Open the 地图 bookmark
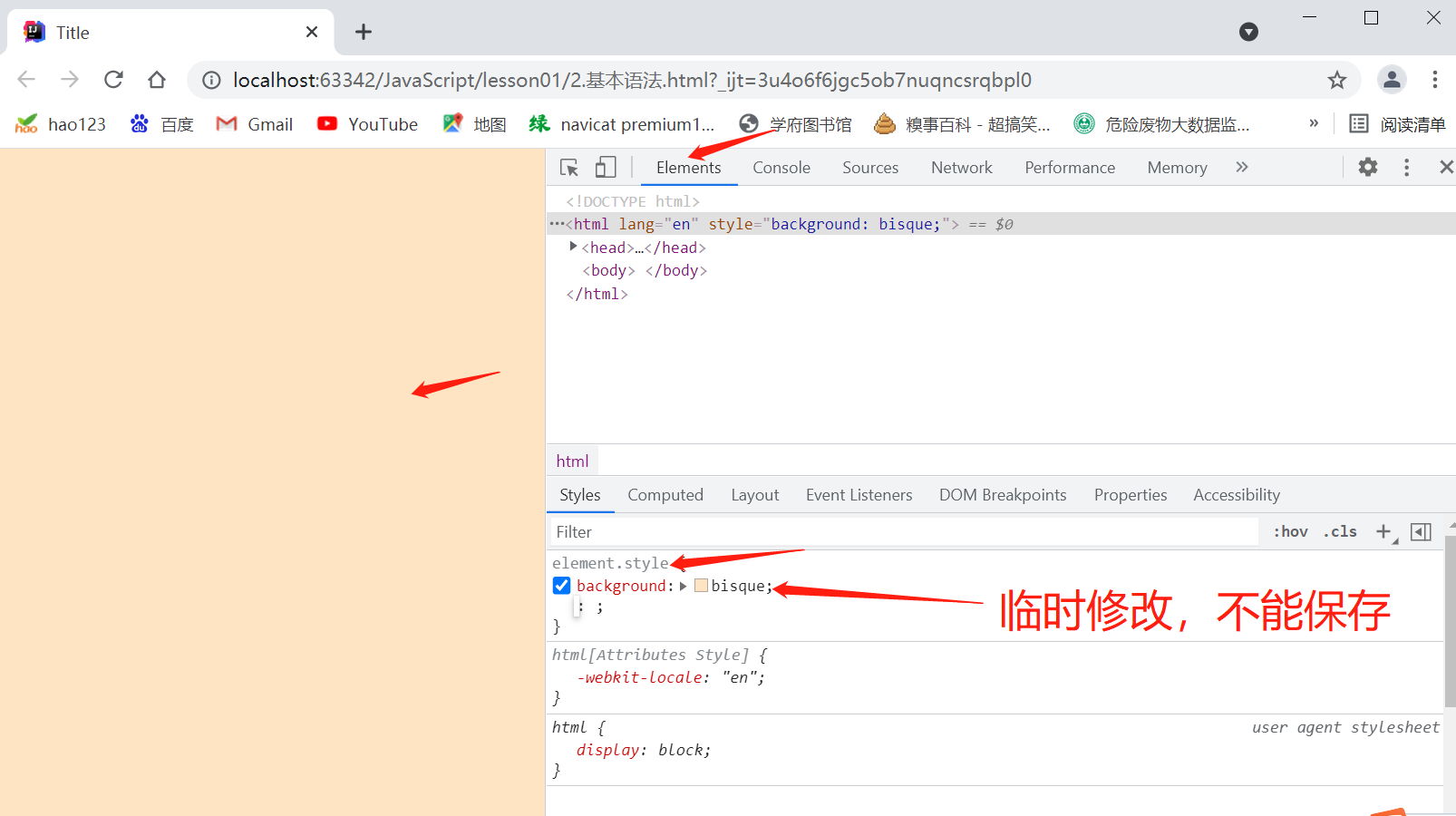Viewport: 1456px width, 816px height. pyautogui.click(x=474, y=124)
